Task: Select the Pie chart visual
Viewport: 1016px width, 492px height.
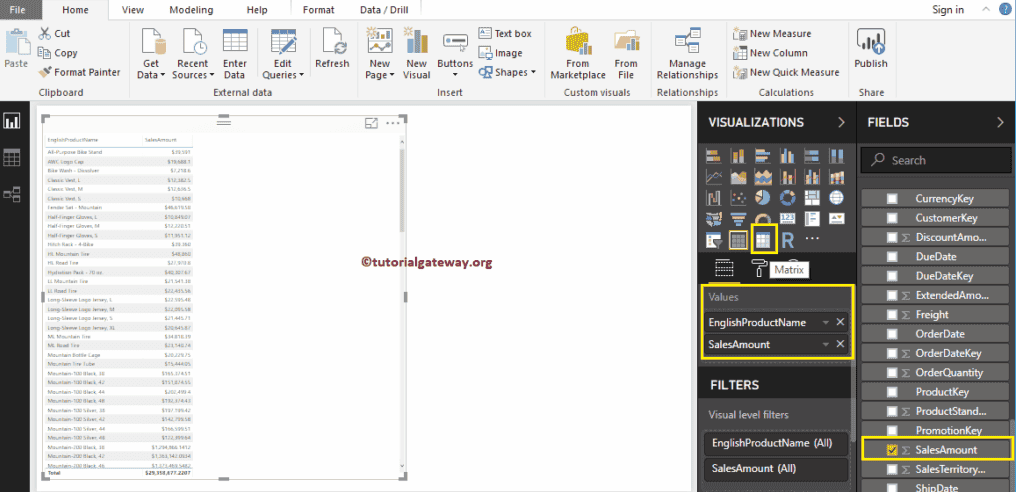Action: [x=763, y=198]
